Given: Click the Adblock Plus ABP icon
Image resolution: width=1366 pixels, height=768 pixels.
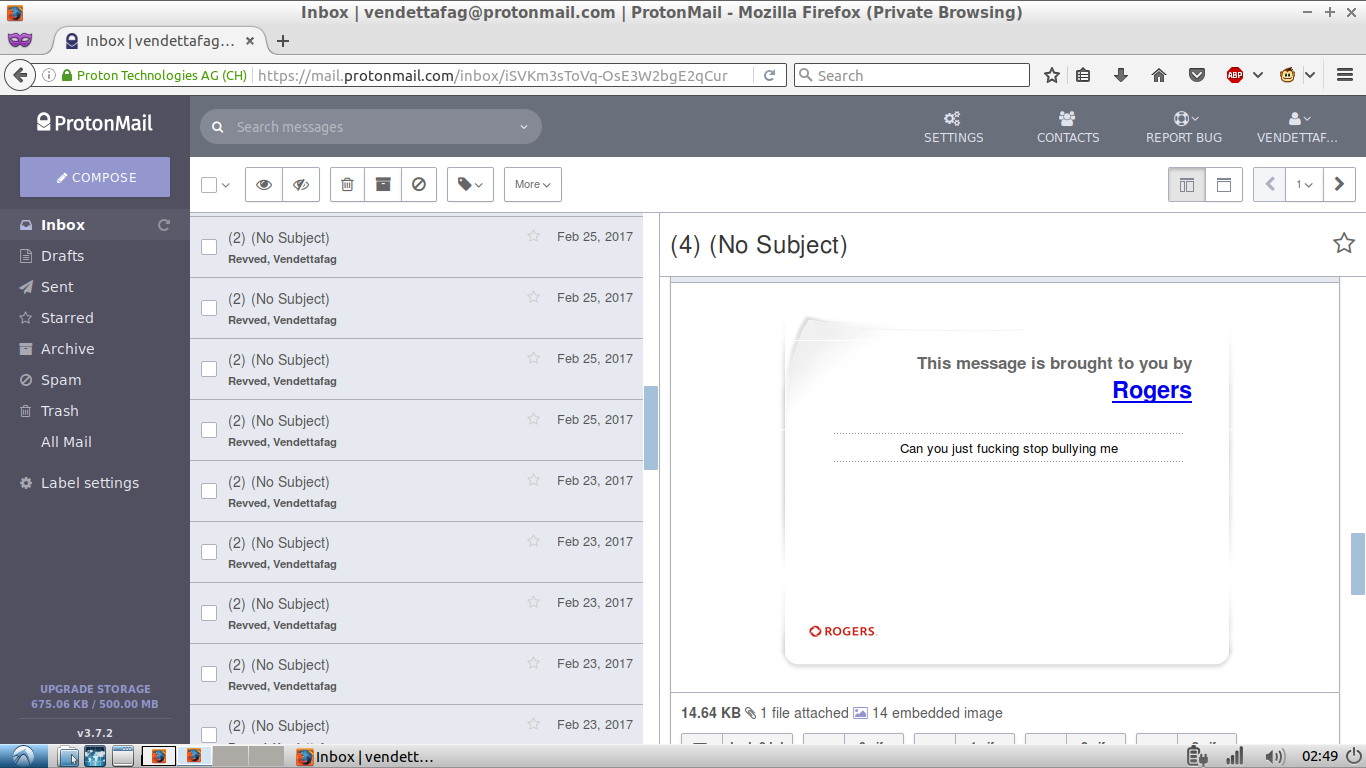Looking at the screenshot, I should click(x=1235, y=75).
